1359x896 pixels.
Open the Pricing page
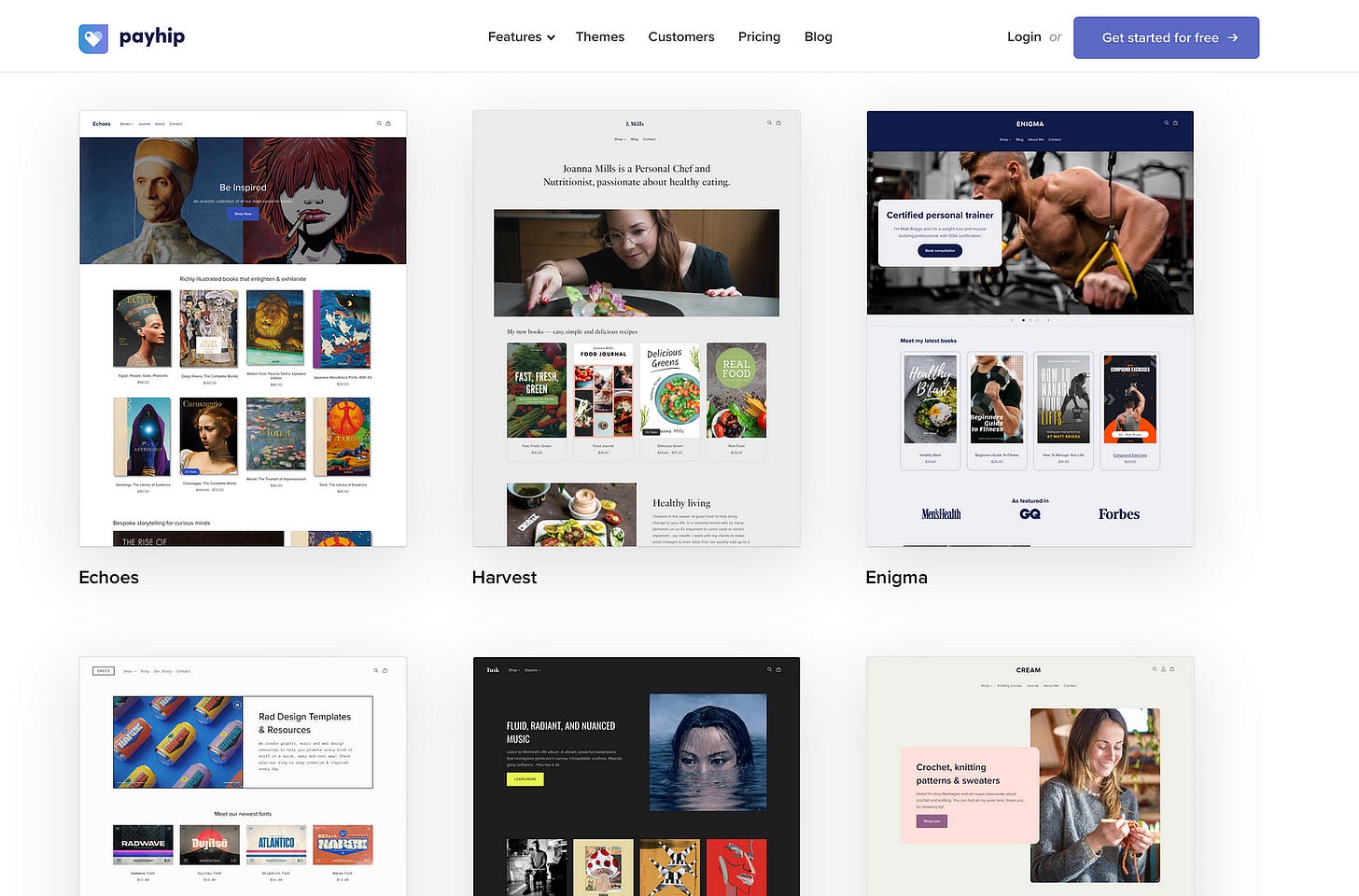(759, 37)
